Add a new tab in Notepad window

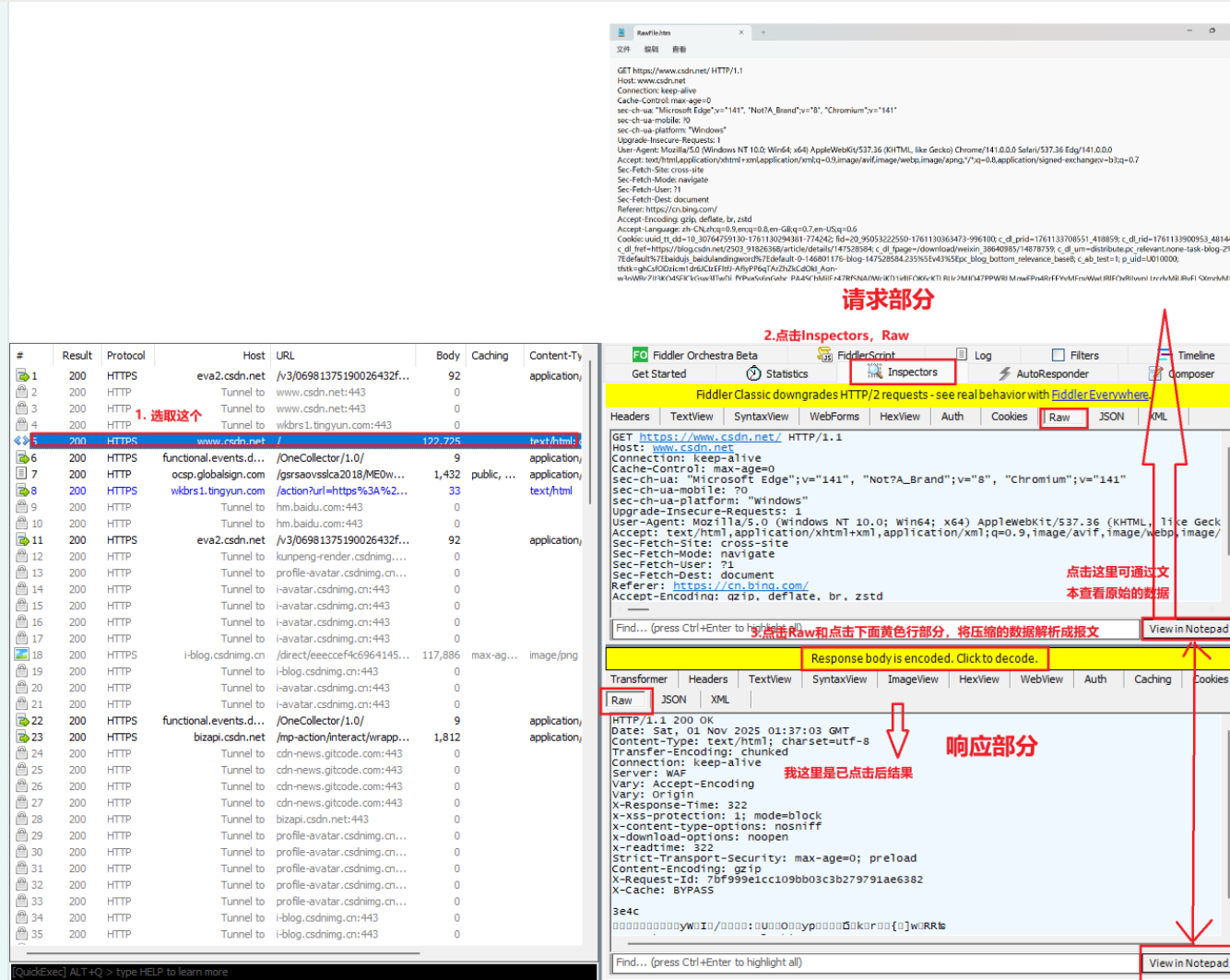click(x=763, y=32)
